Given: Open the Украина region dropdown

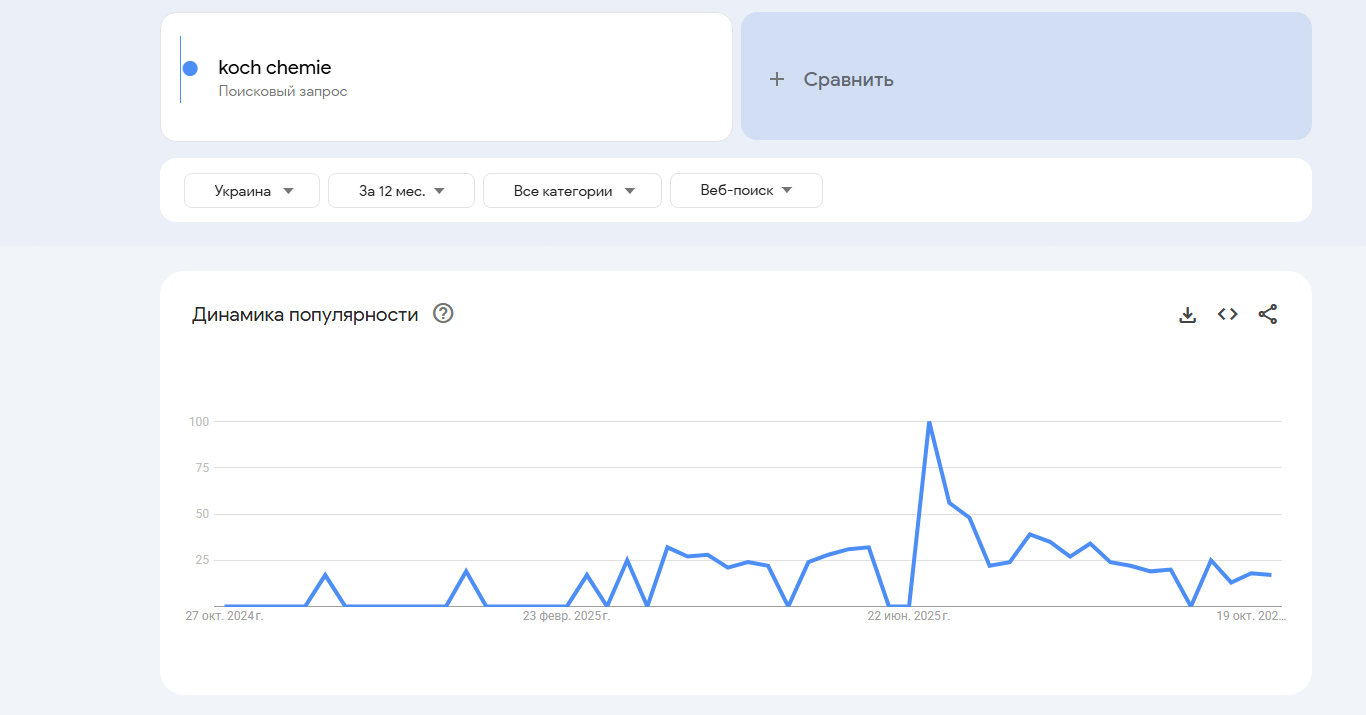Looking at the screenshot, I should click(x=252, y=191).
